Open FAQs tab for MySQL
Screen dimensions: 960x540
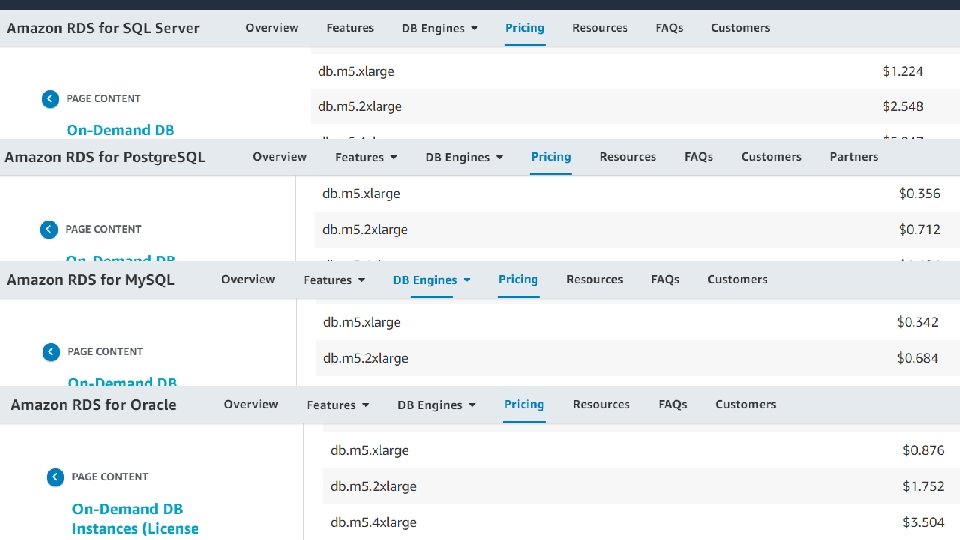[666, 280]
